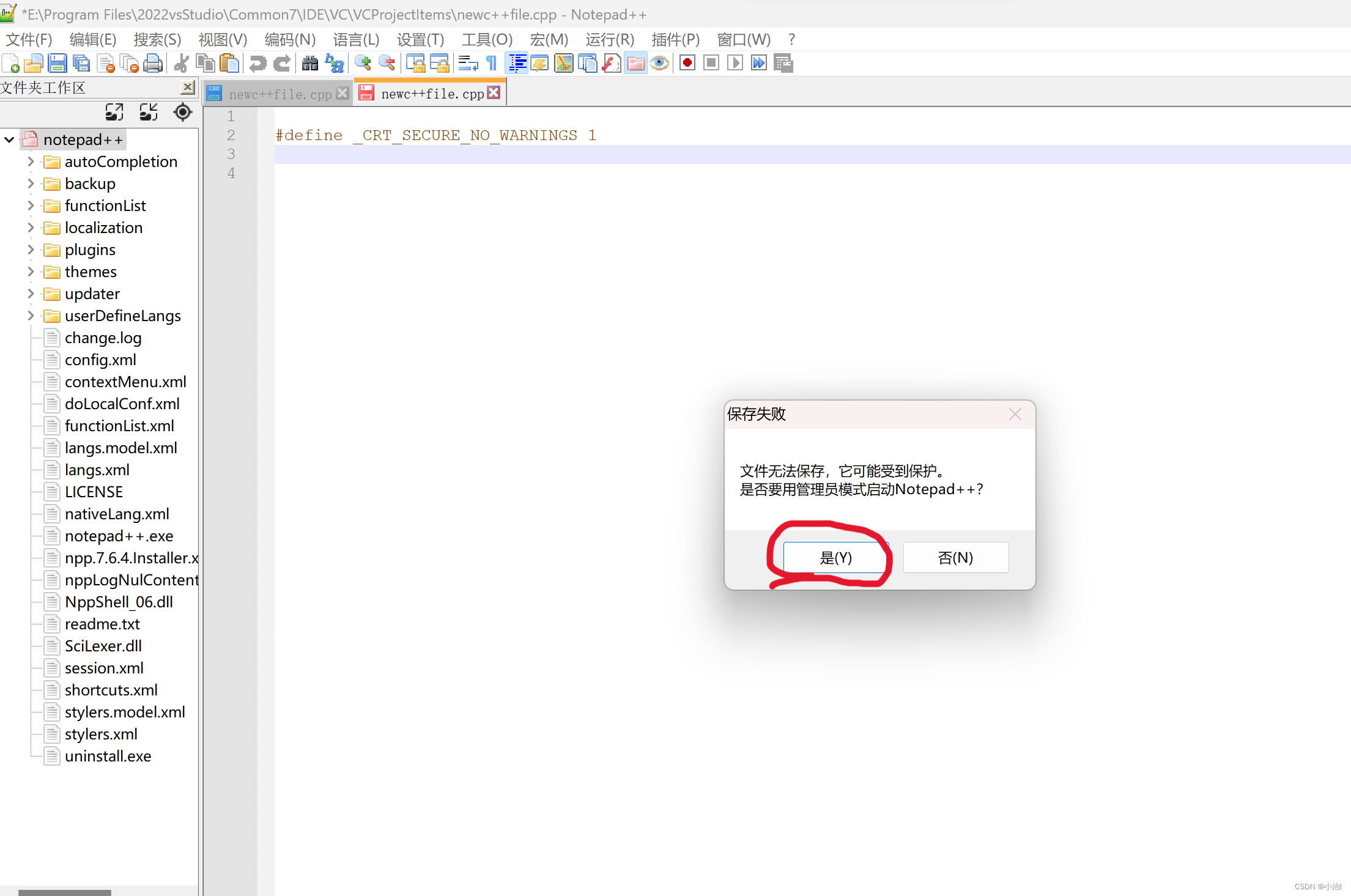Zoom in using the magnifier plus icon
The height and width of the screenshot is (896, 1351).
click(363, 63)
